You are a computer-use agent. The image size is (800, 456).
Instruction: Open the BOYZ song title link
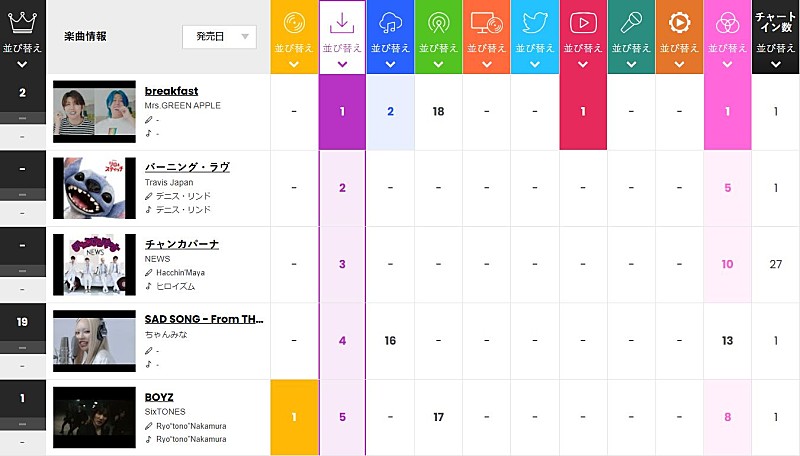pos(161,397)
